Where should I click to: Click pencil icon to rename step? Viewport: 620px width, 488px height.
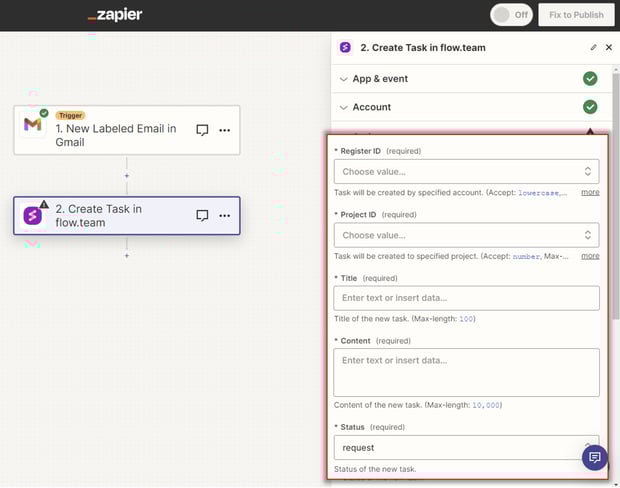pos(594,47)
